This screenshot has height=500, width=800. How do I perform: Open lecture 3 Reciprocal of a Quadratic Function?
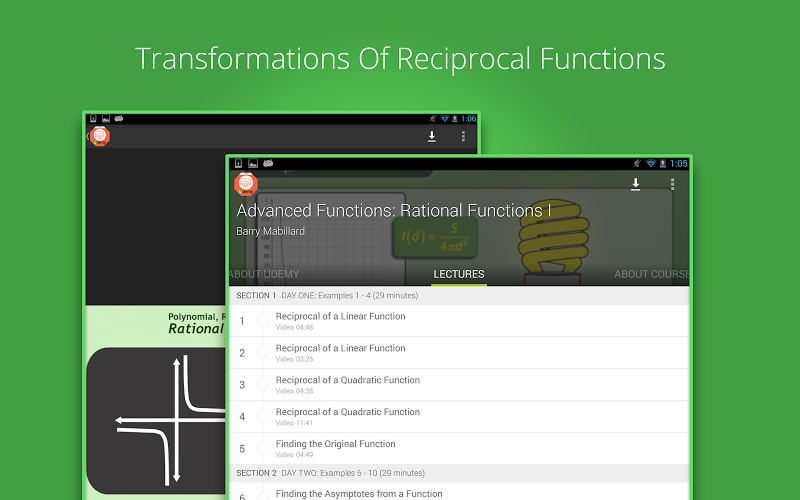tap(459, 384)
